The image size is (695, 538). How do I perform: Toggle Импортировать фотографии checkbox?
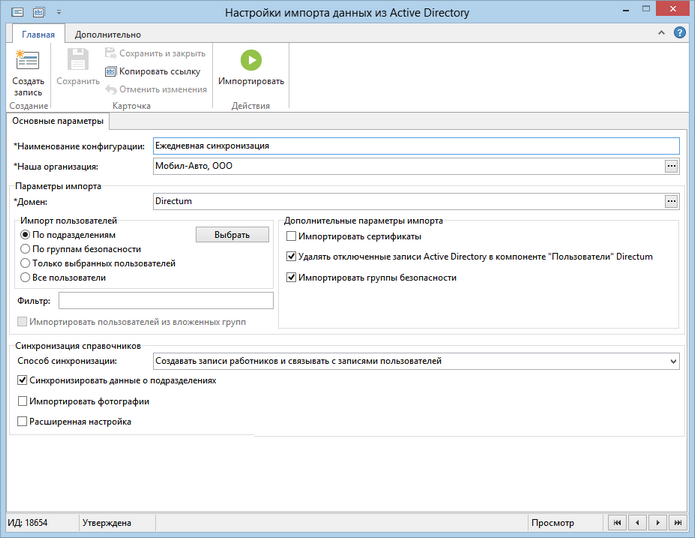(x=22, y=401)
